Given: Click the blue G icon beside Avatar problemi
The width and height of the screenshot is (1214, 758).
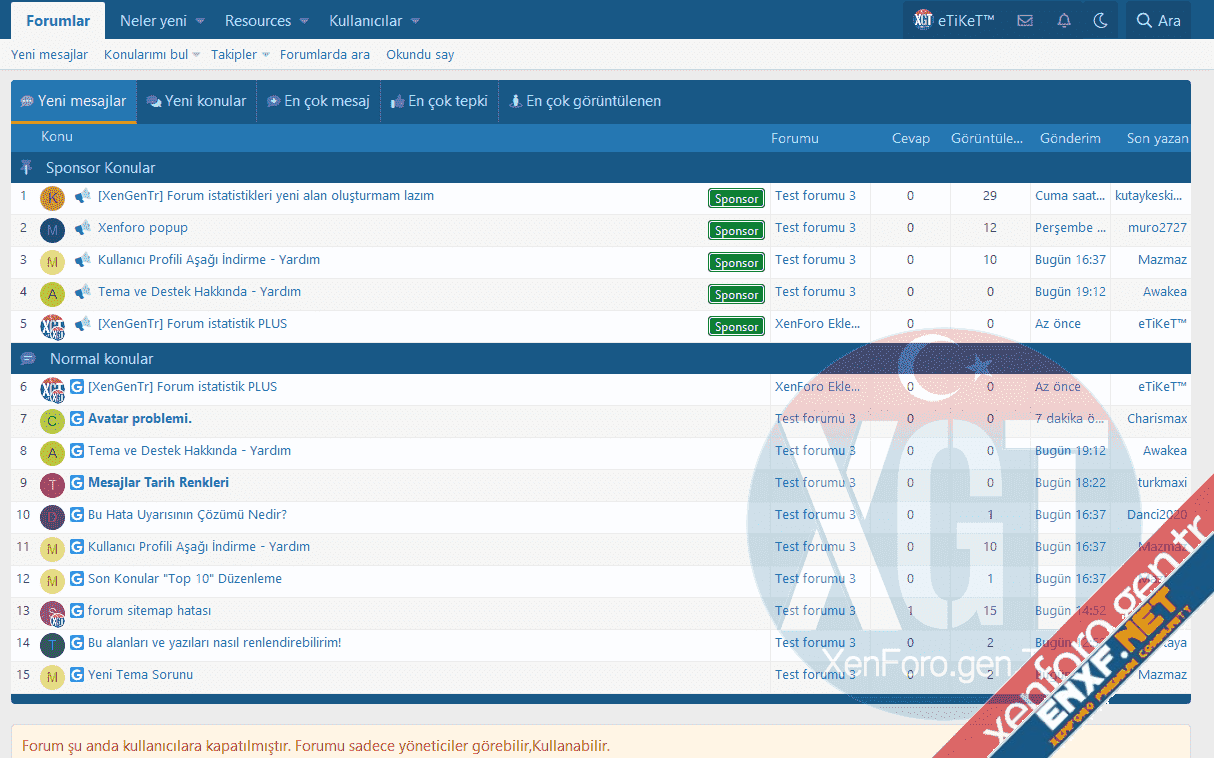Looking at the screenshot, I should click(77, 419).
